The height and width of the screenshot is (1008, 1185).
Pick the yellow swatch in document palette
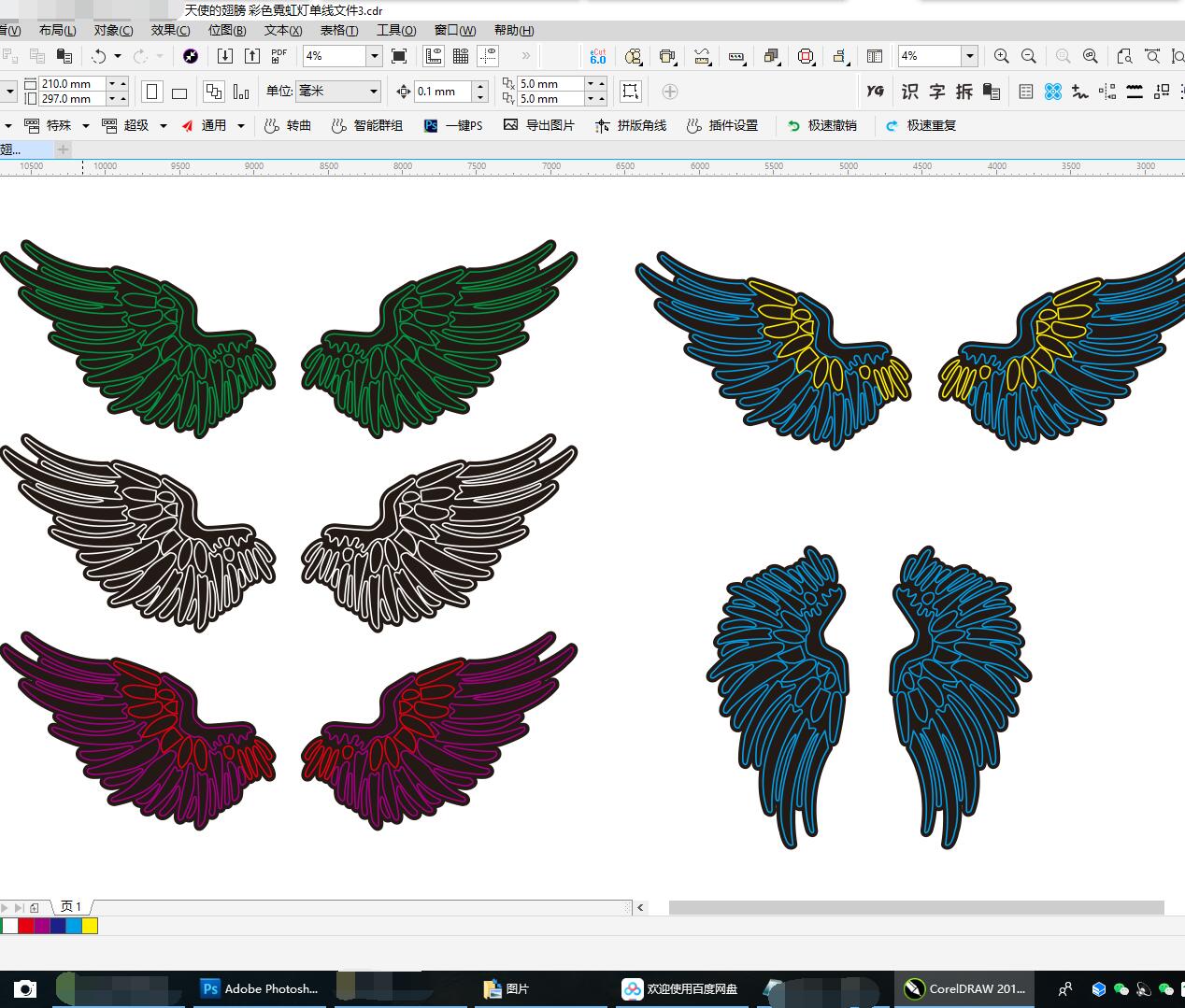[90, 926]
